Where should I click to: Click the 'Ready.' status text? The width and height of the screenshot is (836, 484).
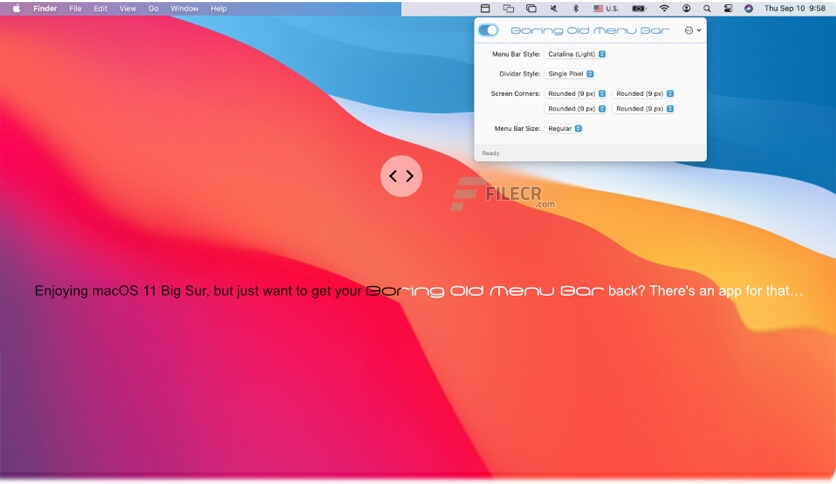(491, 153)
